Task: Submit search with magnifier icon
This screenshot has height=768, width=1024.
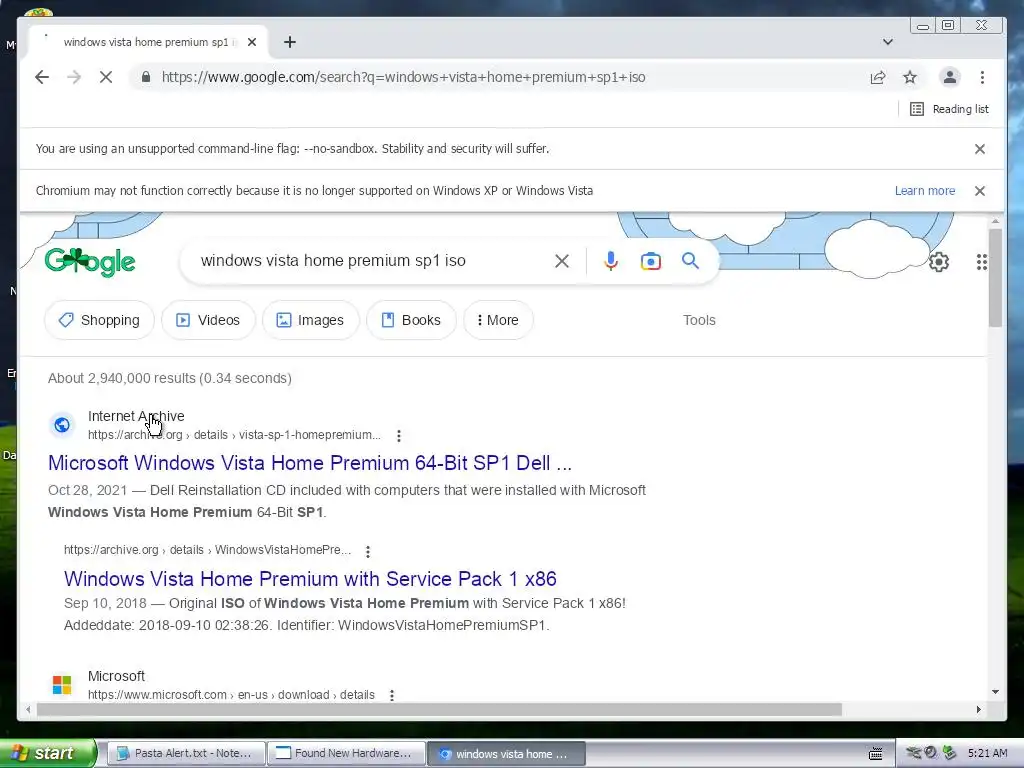Action: [690, 261]
